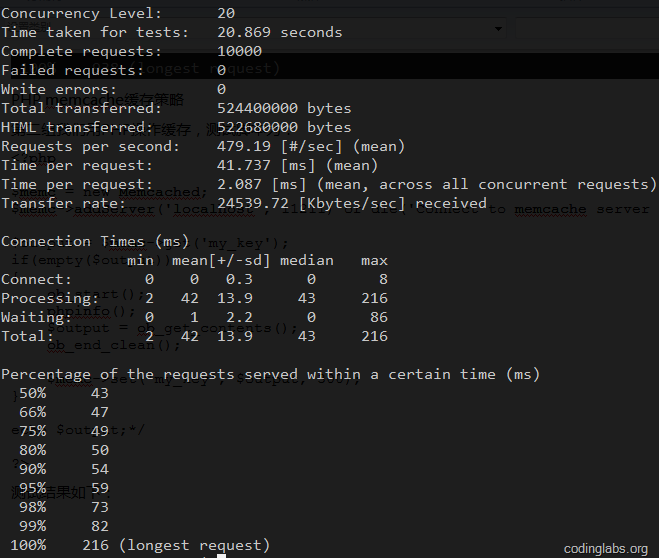
Task: Click the "Write errors:" label
Action: 59,89
